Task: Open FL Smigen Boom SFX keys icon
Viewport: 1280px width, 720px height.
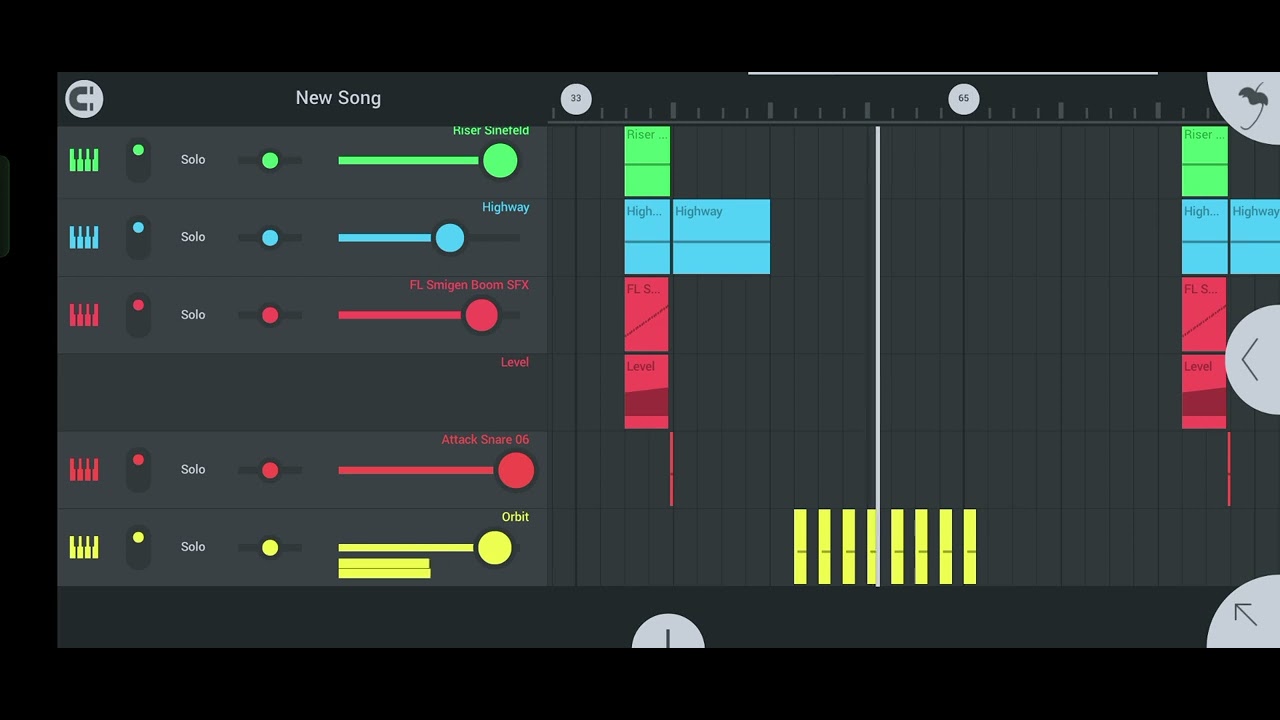Action: click(x=84, y=315)
